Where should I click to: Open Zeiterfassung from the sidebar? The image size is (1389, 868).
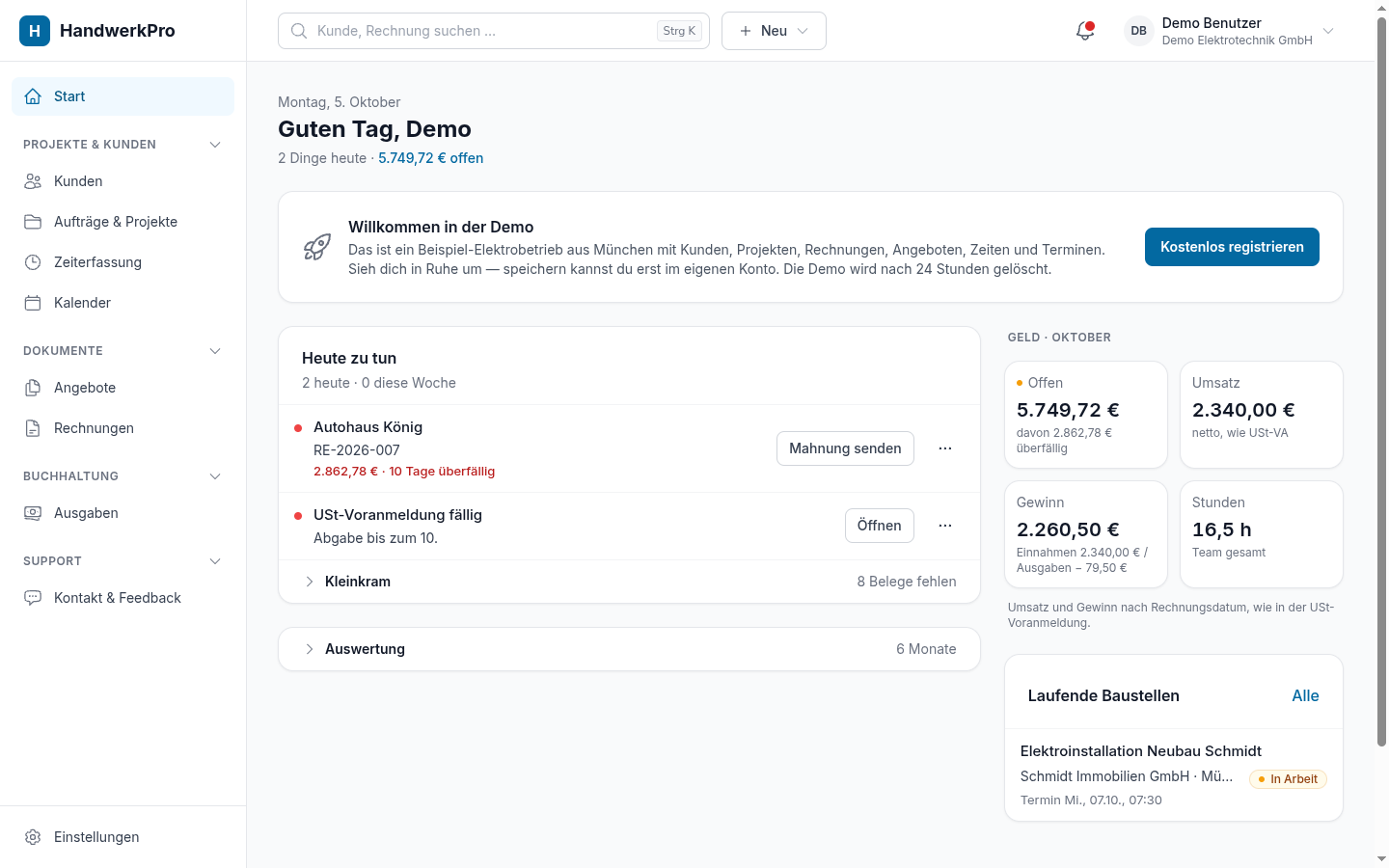coord(123,262)
